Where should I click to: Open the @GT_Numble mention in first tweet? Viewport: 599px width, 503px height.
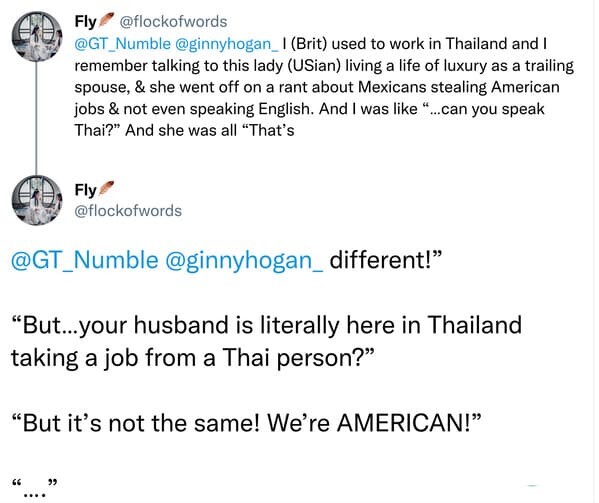(123, 44)
